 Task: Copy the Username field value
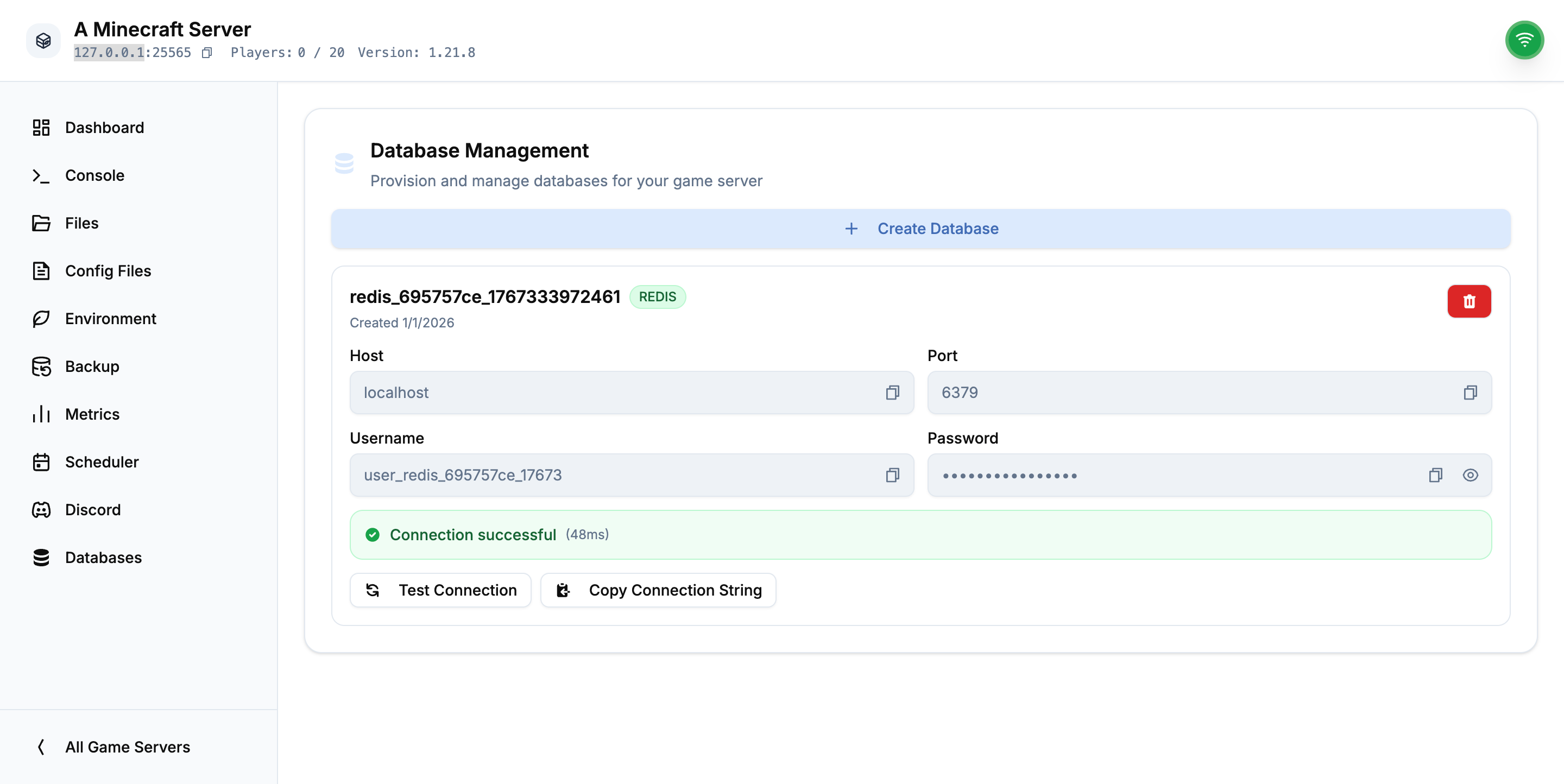(x=892, y=475)
